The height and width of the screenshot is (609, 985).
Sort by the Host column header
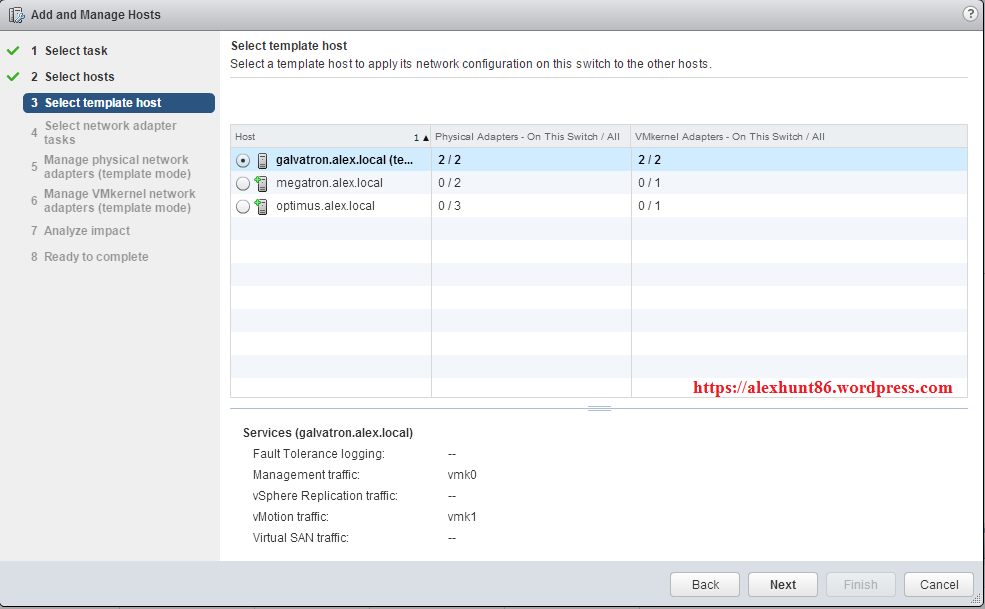click(320, 137)
